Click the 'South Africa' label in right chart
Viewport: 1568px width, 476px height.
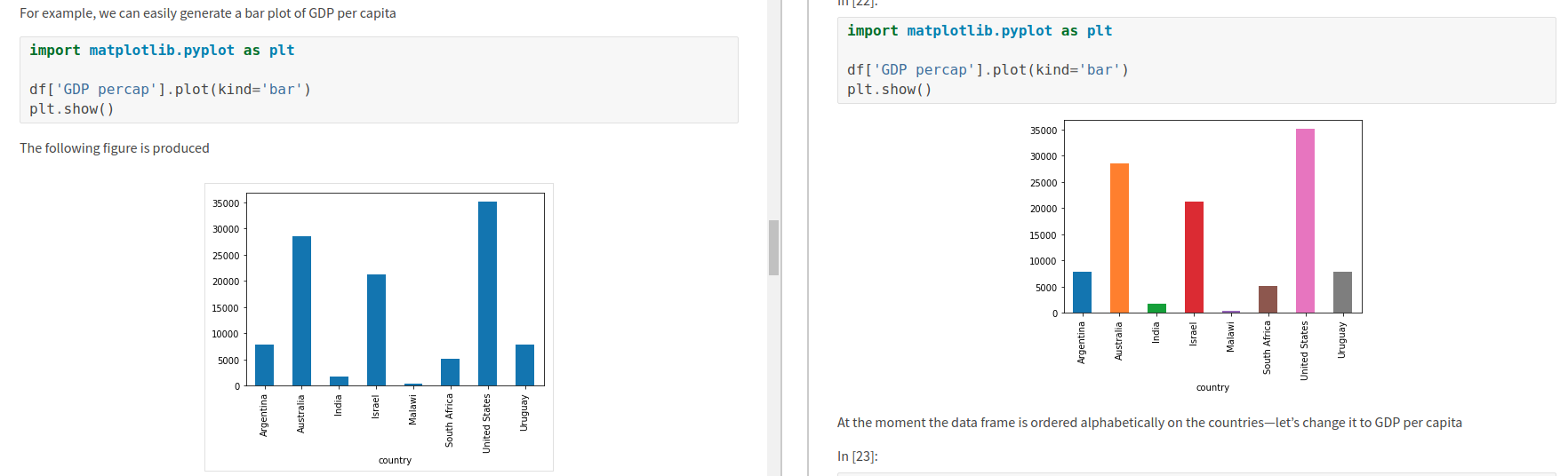(1268, 347)
